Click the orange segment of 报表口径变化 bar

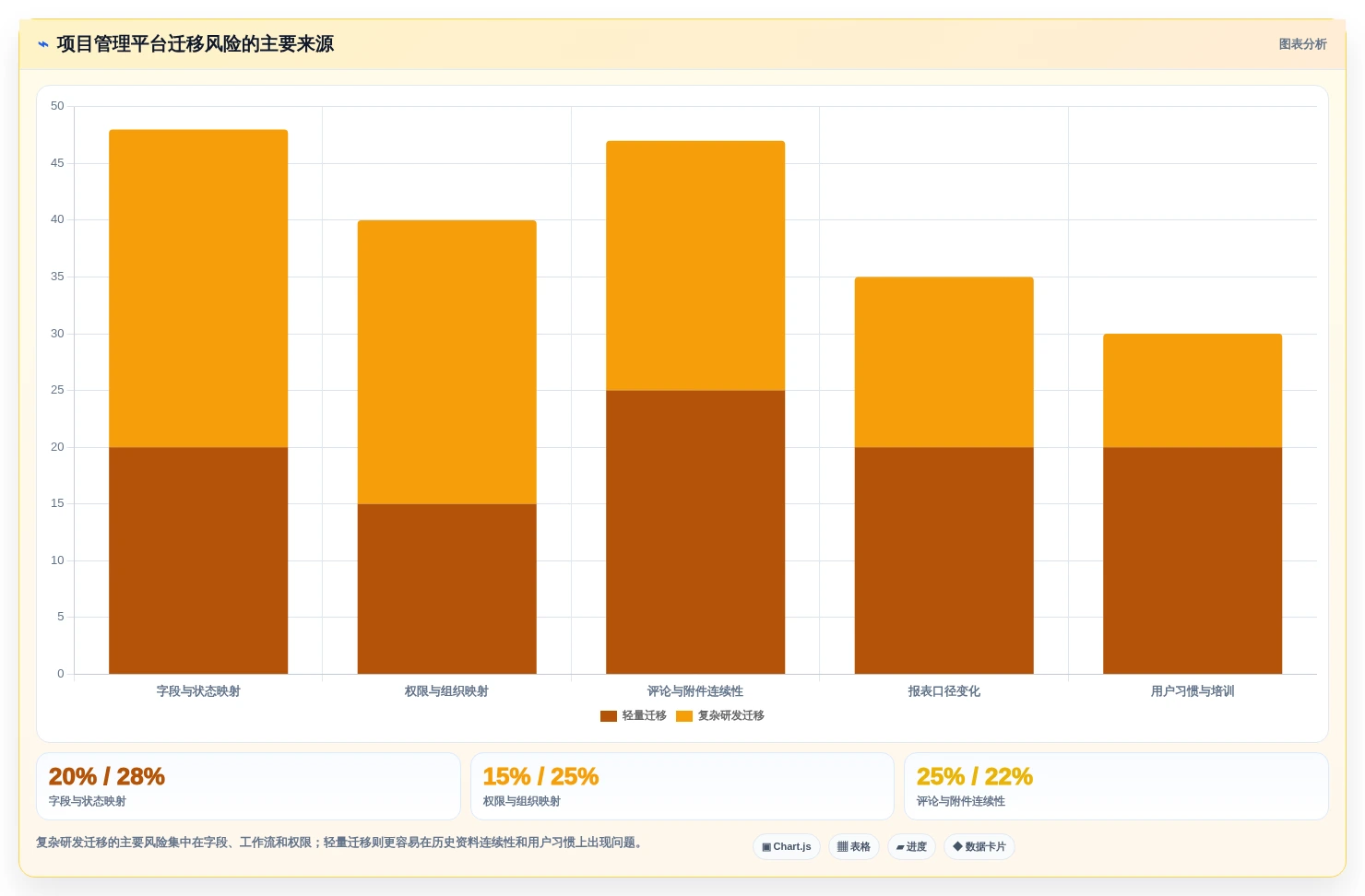click(944, 362)
